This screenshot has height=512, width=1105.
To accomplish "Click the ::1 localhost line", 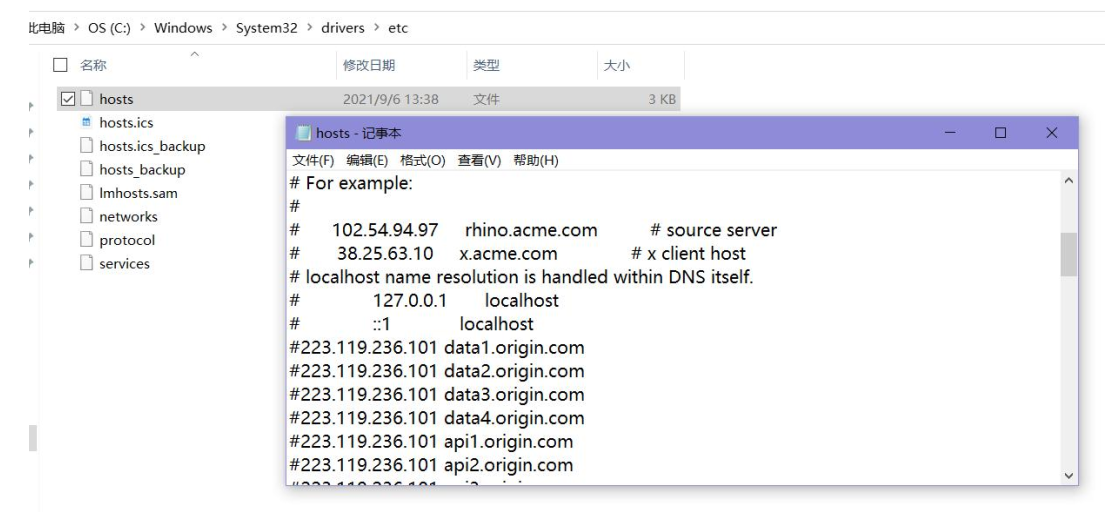I will click(x=412, y=324).
